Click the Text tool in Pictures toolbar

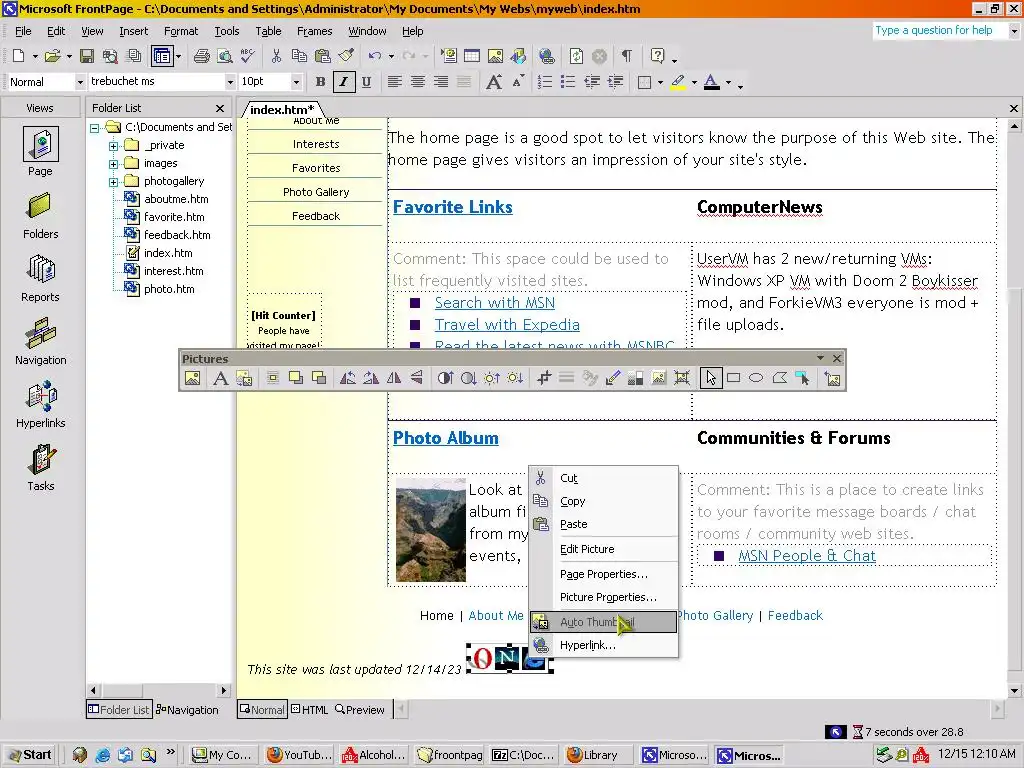pyautogui.click(x=220, y=378)
